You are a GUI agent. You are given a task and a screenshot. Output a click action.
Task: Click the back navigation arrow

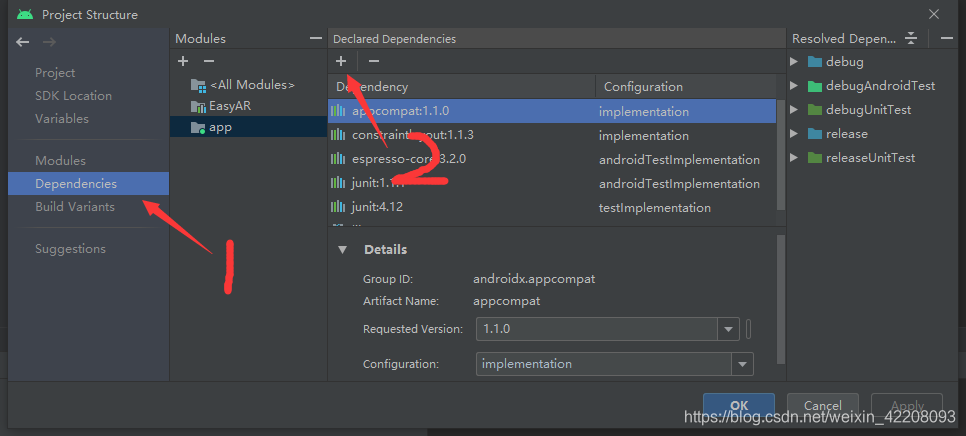point(23,42)
